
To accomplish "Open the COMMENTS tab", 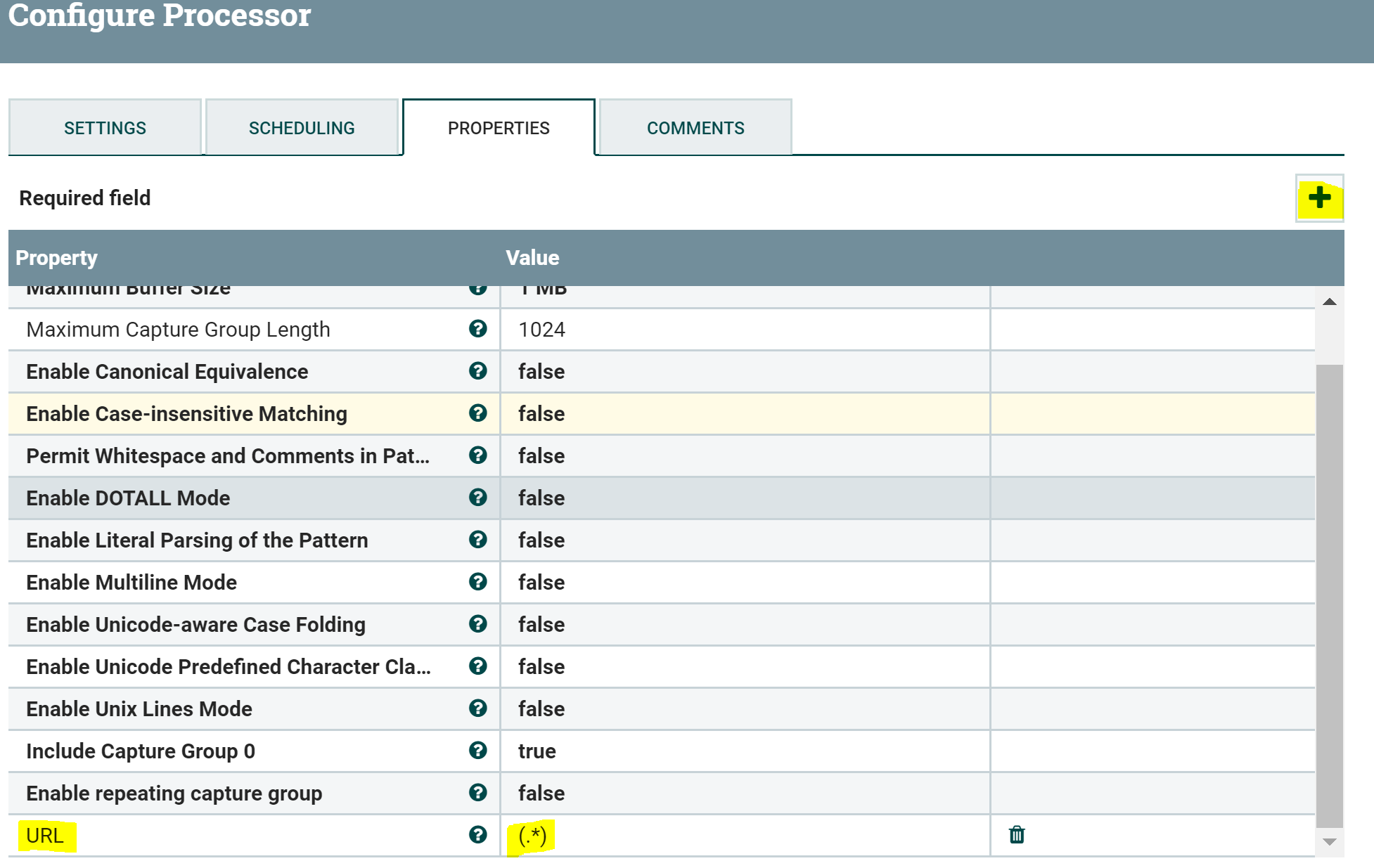I will [695, 127].
